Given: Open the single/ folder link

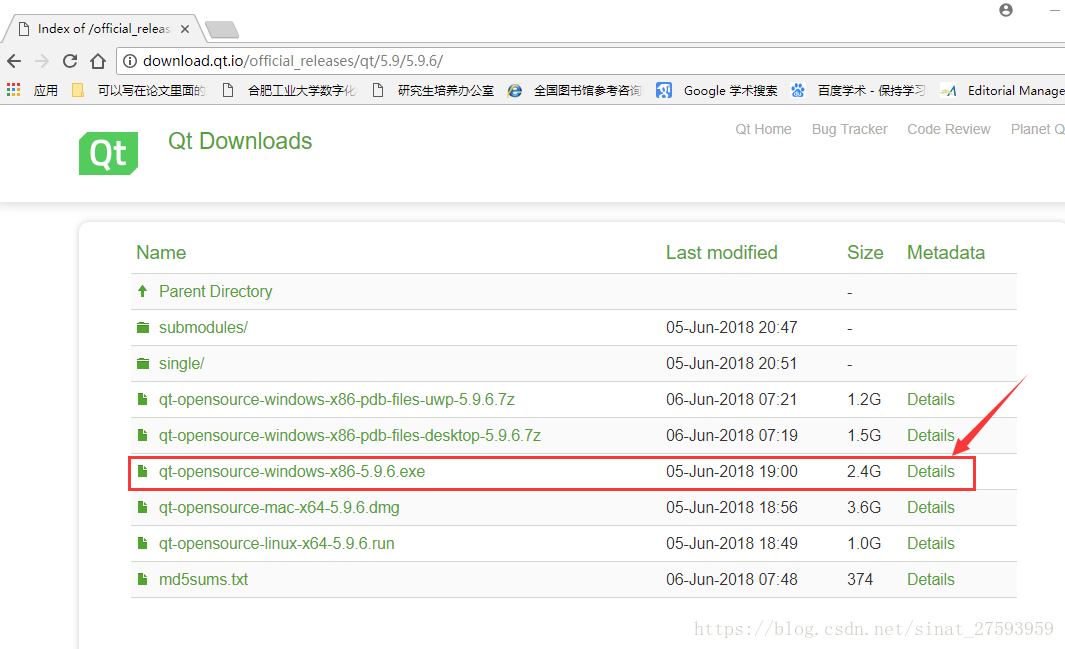Looking at the screenshot, I should (181, 363).
